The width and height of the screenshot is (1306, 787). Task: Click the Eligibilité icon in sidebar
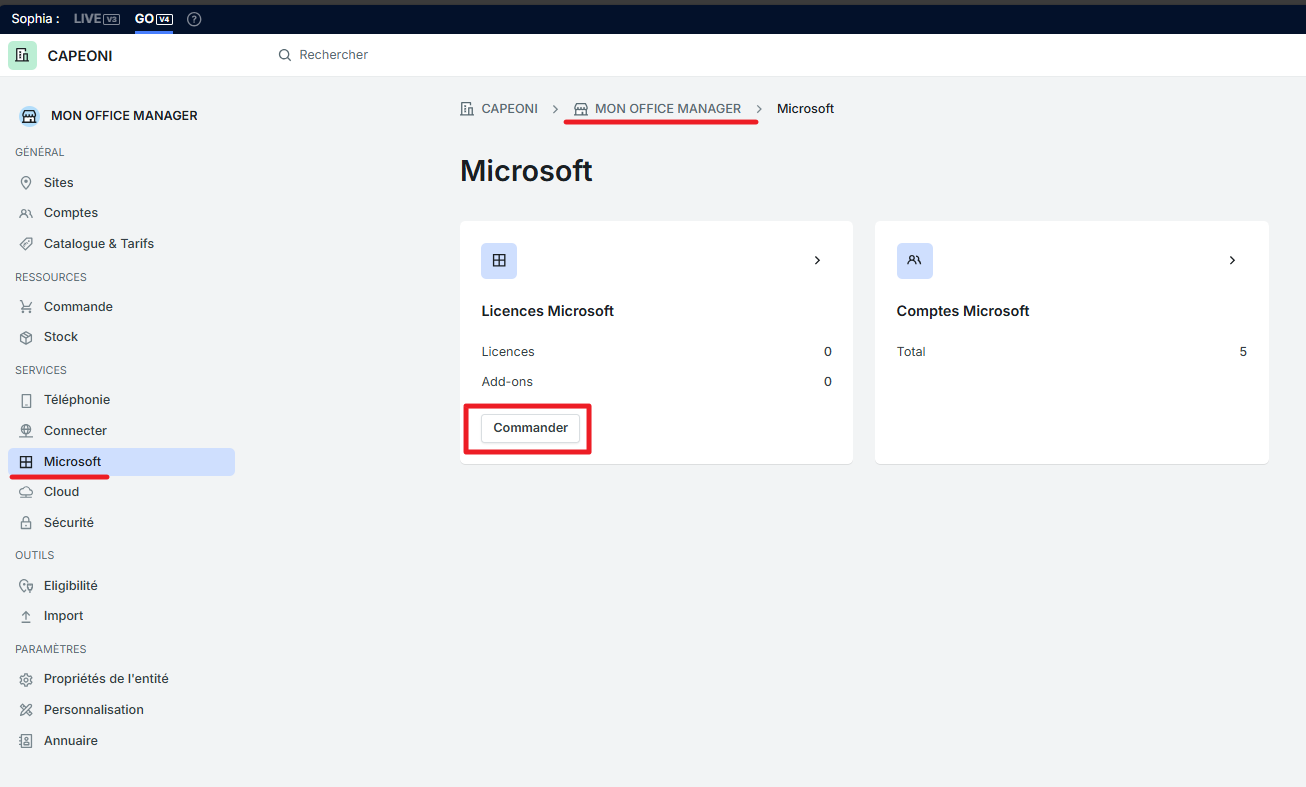26,586
